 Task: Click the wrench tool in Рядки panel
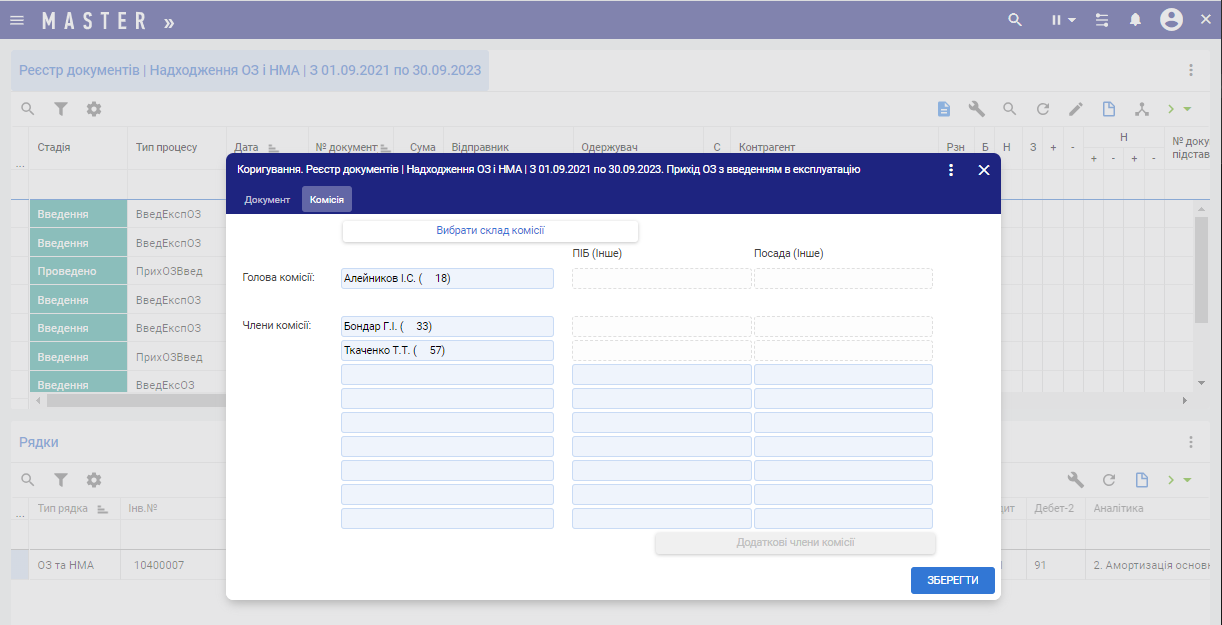click(x=1076, y=480)
